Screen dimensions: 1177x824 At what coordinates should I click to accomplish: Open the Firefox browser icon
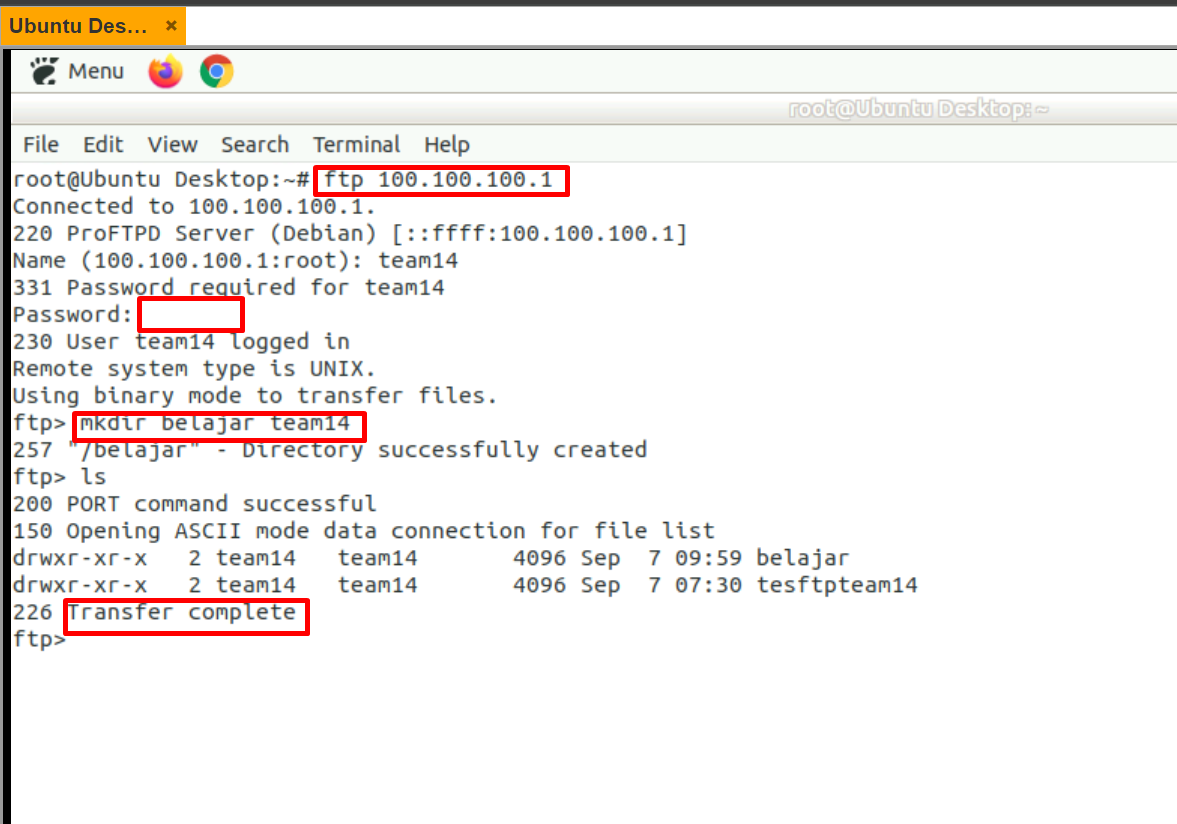165,72
